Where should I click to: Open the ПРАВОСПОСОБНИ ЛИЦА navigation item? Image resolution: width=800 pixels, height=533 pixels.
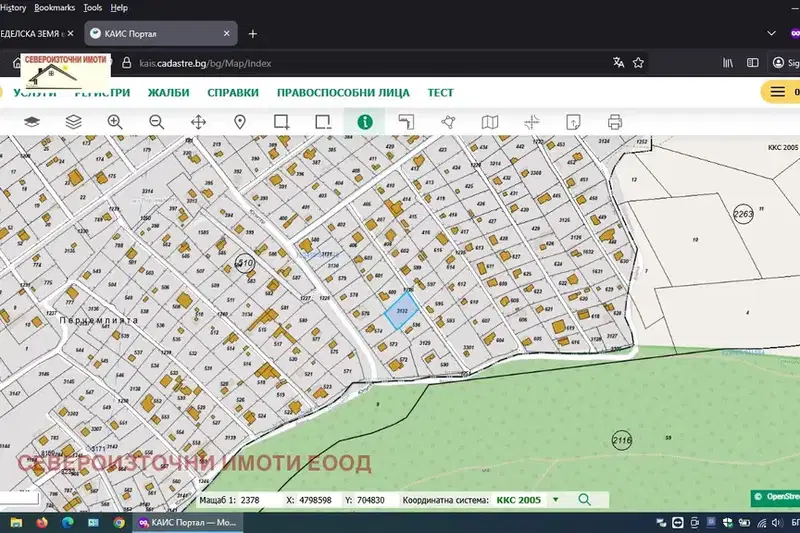343,92
